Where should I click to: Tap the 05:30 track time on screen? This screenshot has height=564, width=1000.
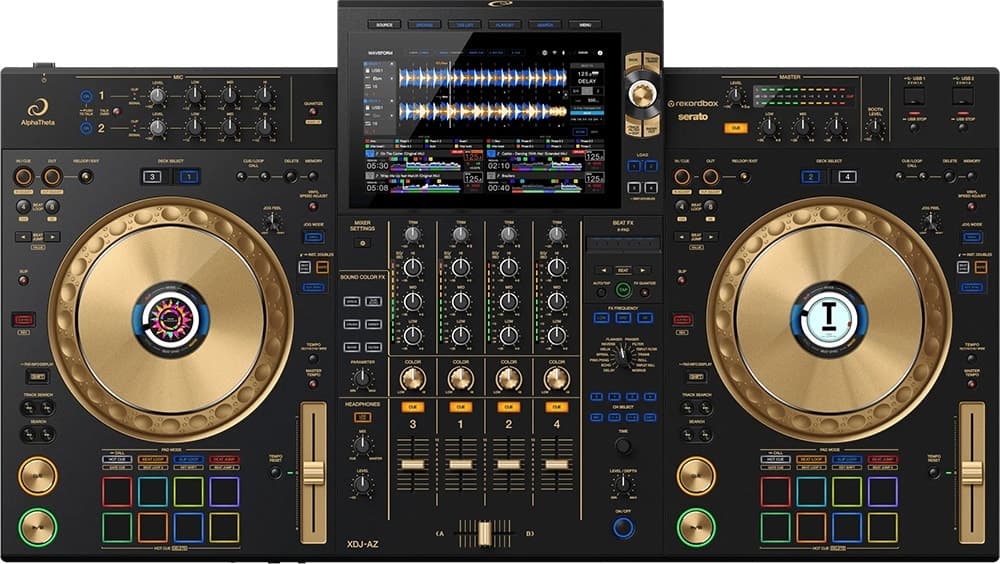coord(378,166)
